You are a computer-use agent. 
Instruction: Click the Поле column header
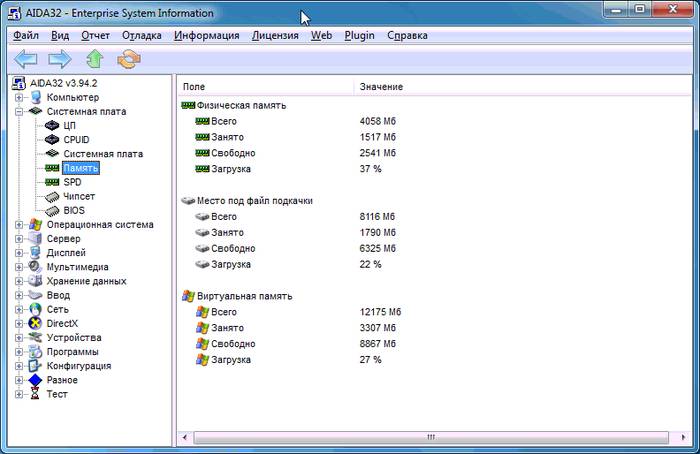(194, 87)
